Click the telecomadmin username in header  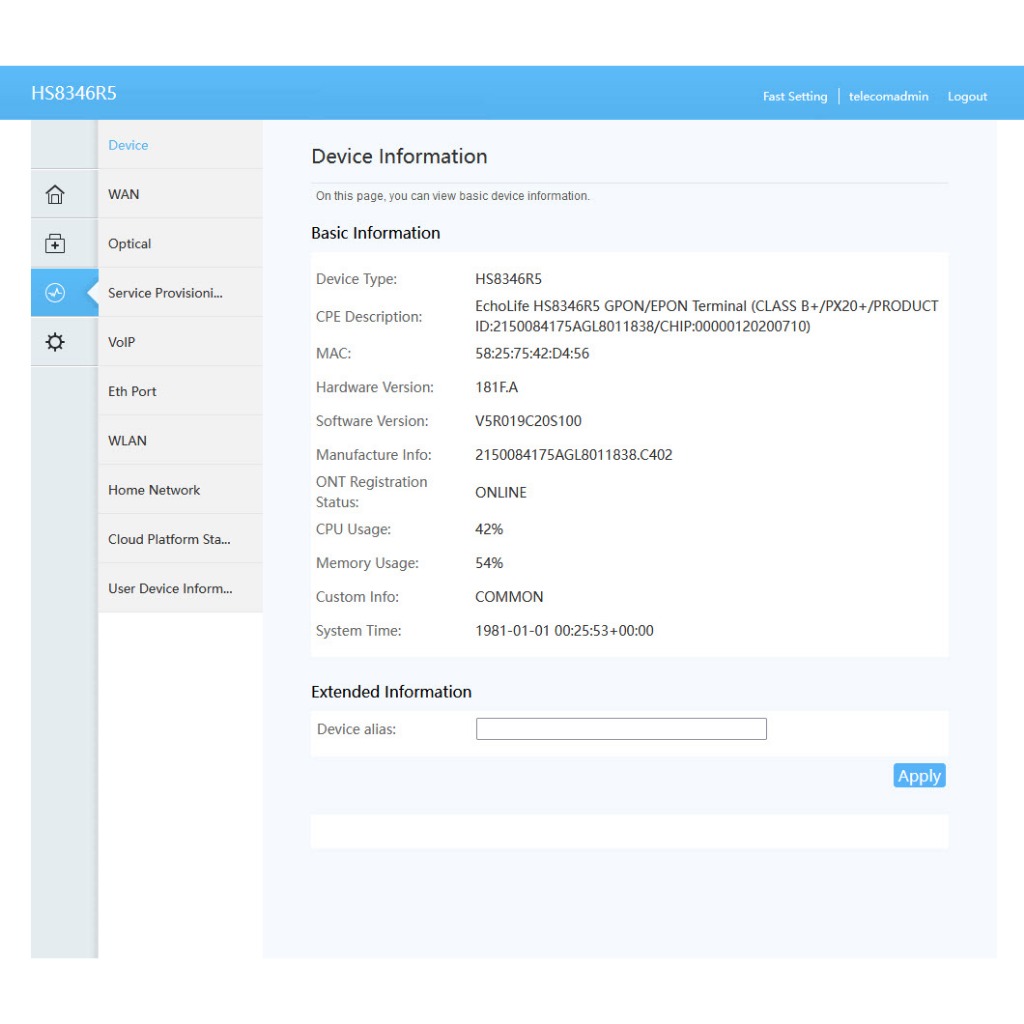888,97
